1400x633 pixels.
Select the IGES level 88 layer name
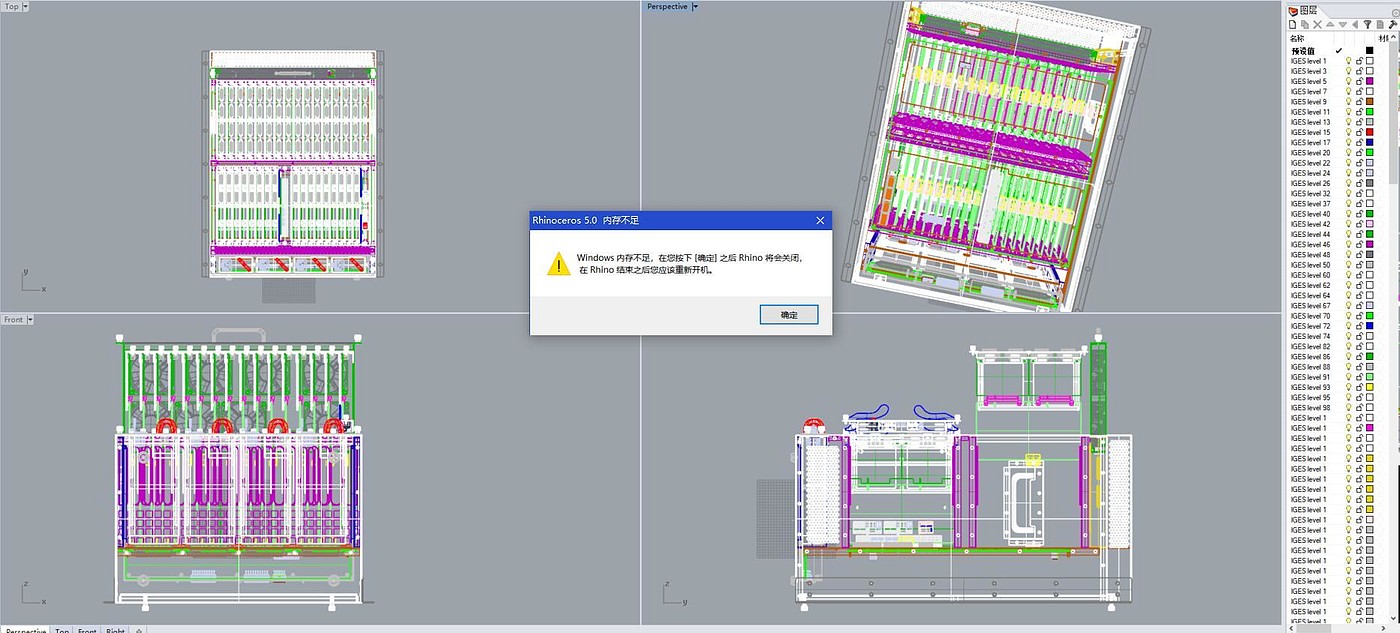pos(1311,367)
